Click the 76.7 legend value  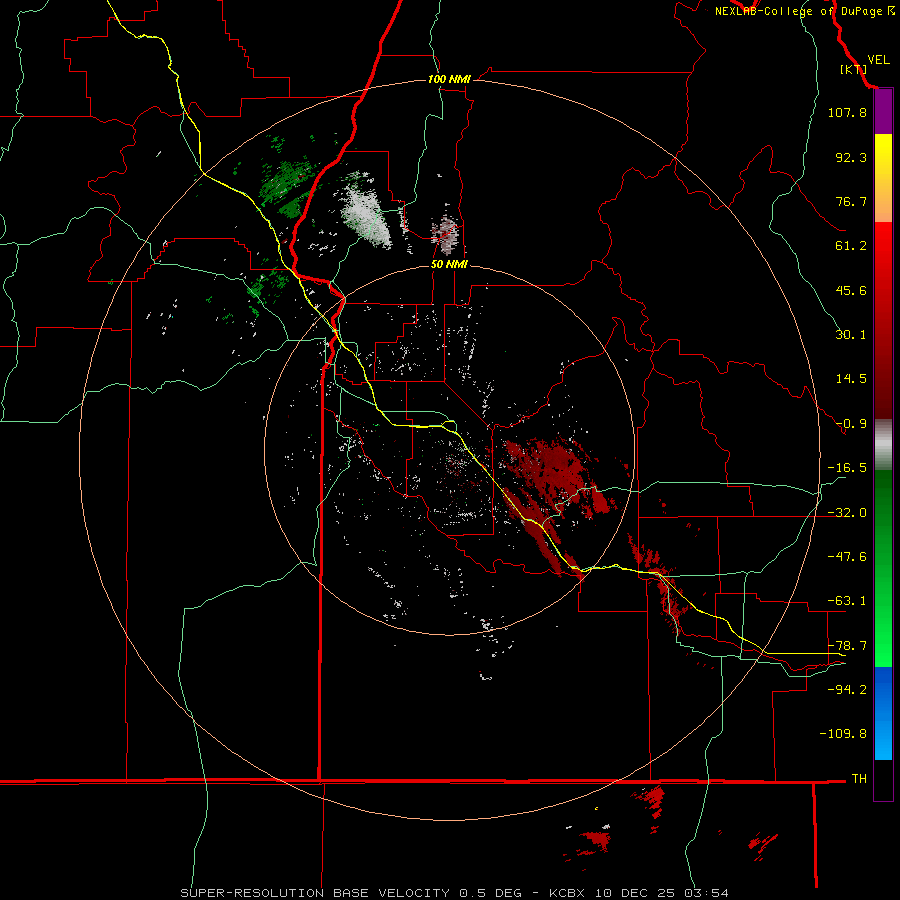pyautogui.click(x=851, y=201)
